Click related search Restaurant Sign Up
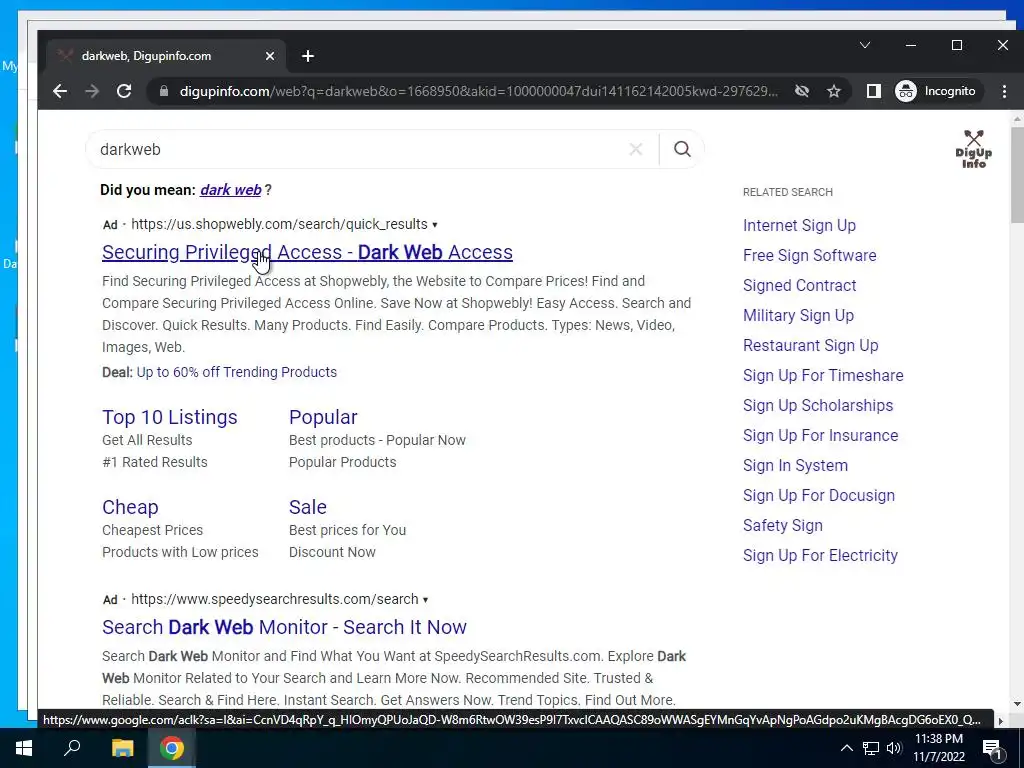Image resolution: width=1024 pixels, height=768 pixels. (x=810, y=345)
